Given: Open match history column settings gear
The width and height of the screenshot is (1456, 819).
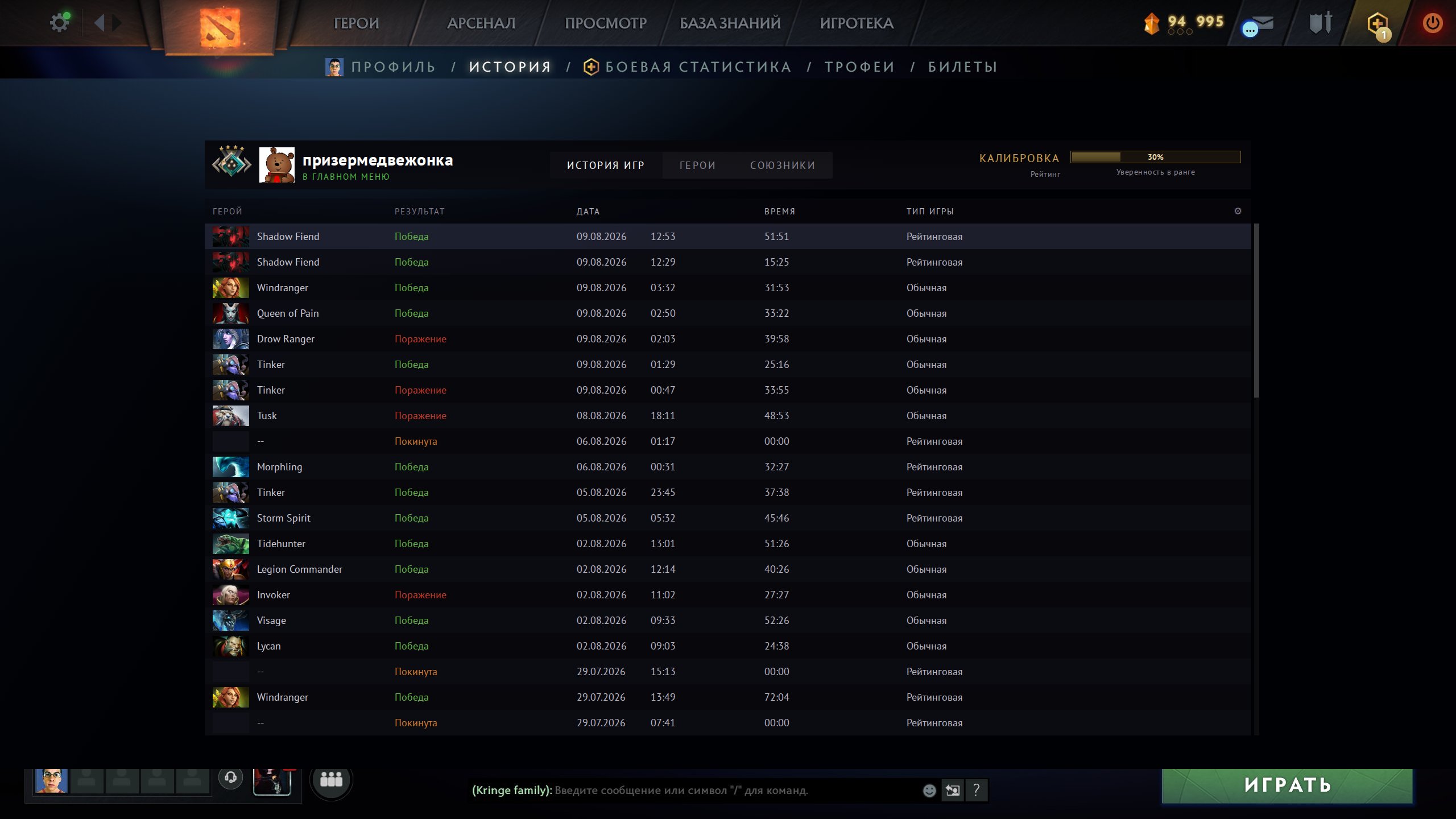Looking at the screenshot, I should click(1238, 211).
